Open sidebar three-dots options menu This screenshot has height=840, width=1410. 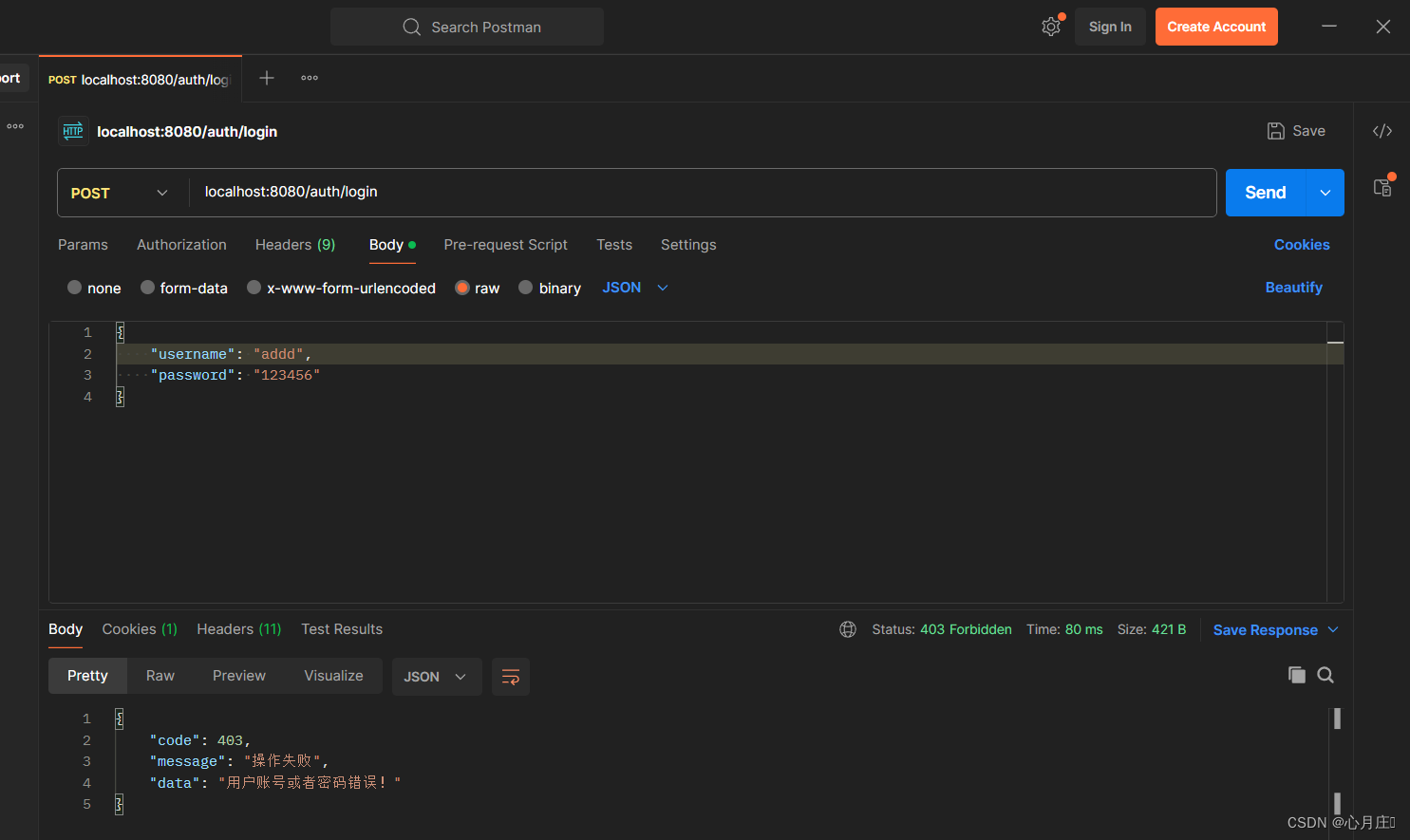pyautogui.click(x=15, y=126)
